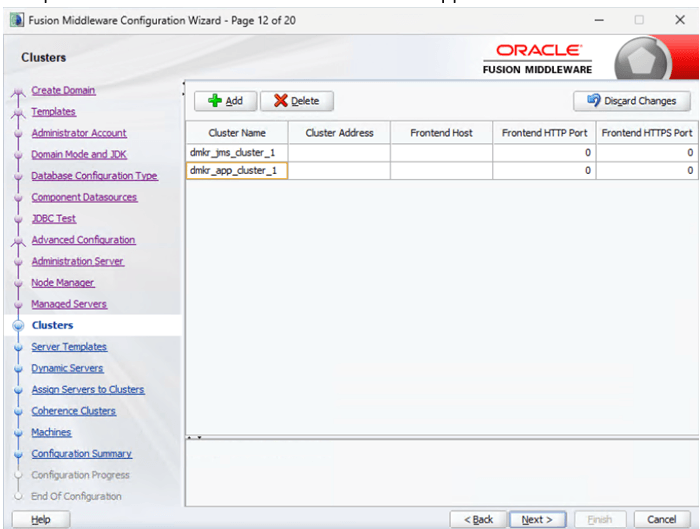Click the Cluster Name column header

pos(237,133)
